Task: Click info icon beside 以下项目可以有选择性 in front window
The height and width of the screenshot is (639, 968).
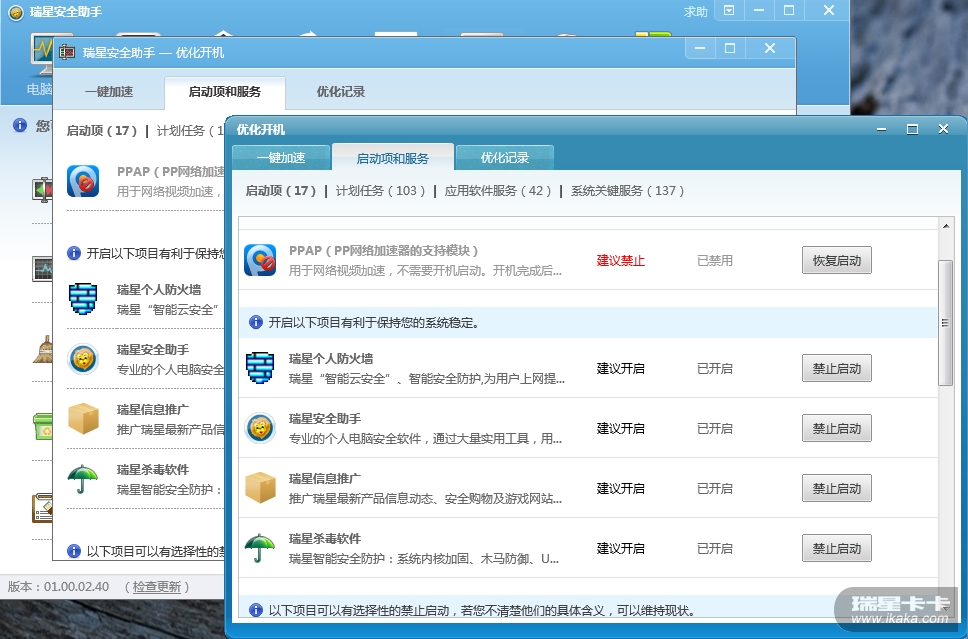Action: click(x=256, y=611)
